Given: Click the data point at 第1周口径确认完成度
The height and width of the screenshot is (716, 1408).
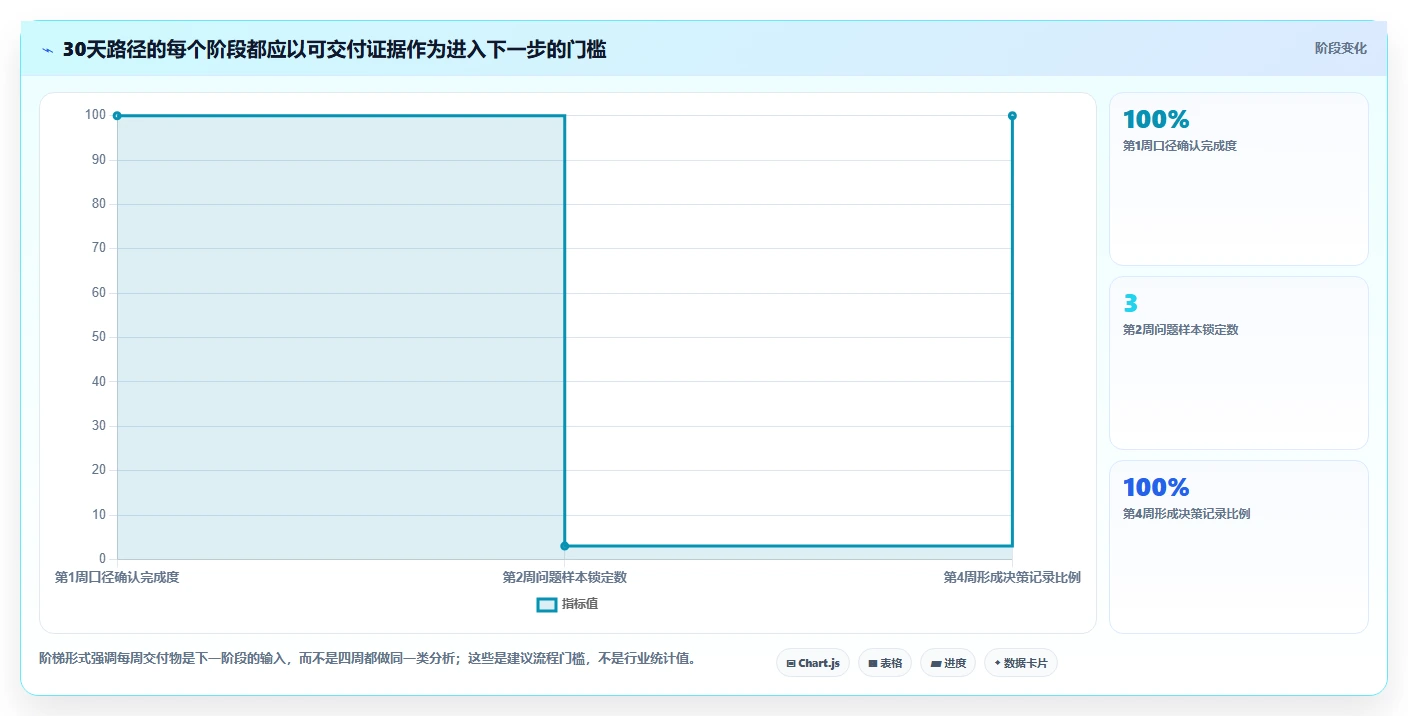Looking at the screenshot, I should tap(117, 116).
